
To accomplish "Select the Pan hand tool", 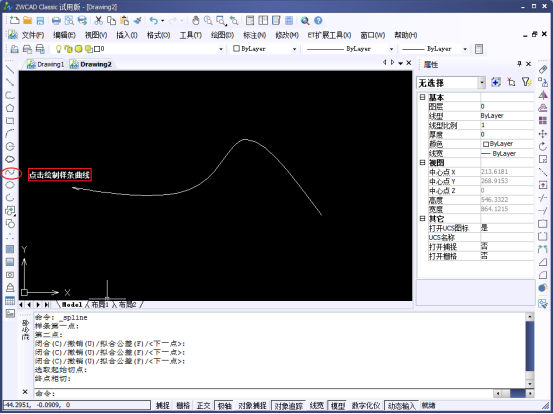I will pos(195,21).
